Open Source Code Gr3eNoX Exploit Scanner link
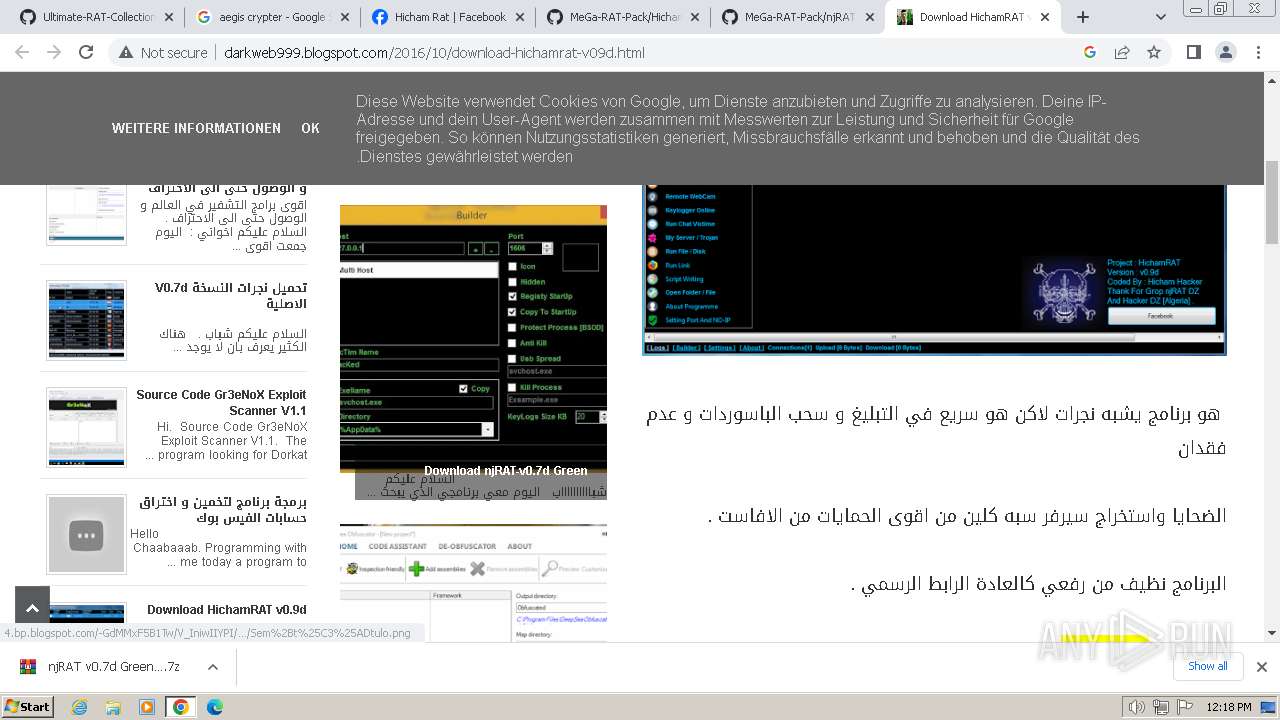 [x=221, y=403]
